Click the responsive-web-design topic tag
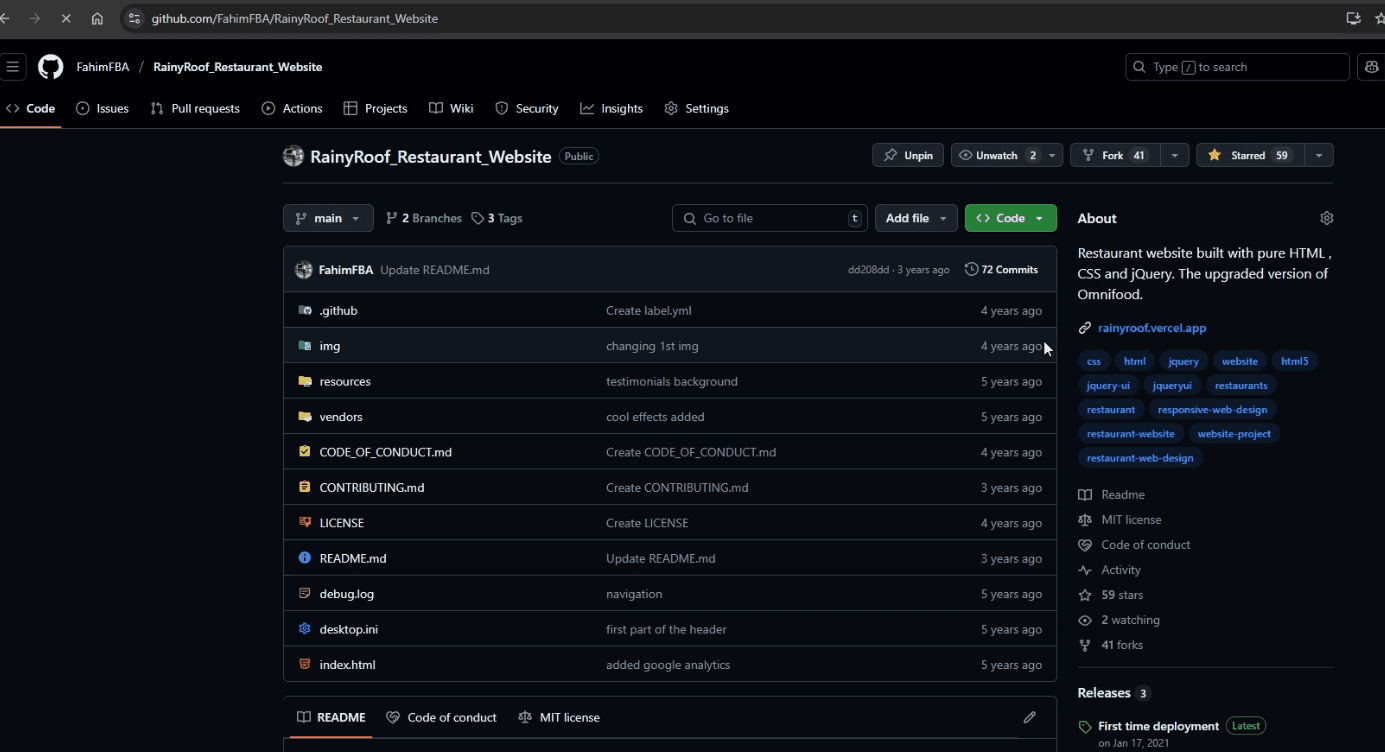 [1212, 410]
